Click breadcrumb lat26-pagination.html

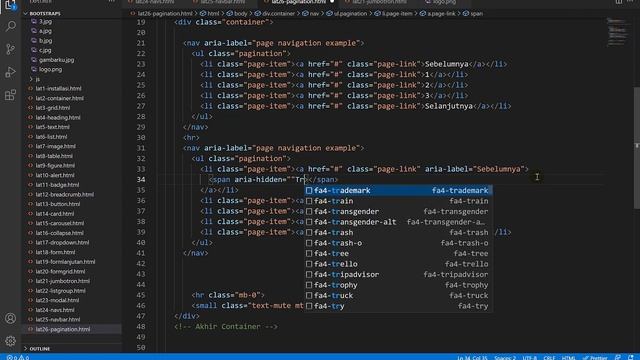165,13
